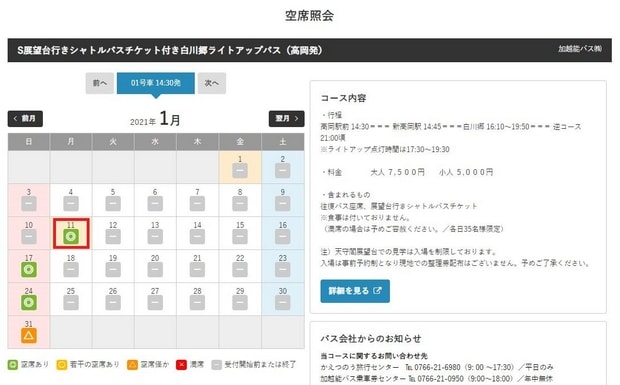Click the yellow 若干の空席あり legend icon
The width and height of the screenshot is (620, 385).
coord(62,364)
